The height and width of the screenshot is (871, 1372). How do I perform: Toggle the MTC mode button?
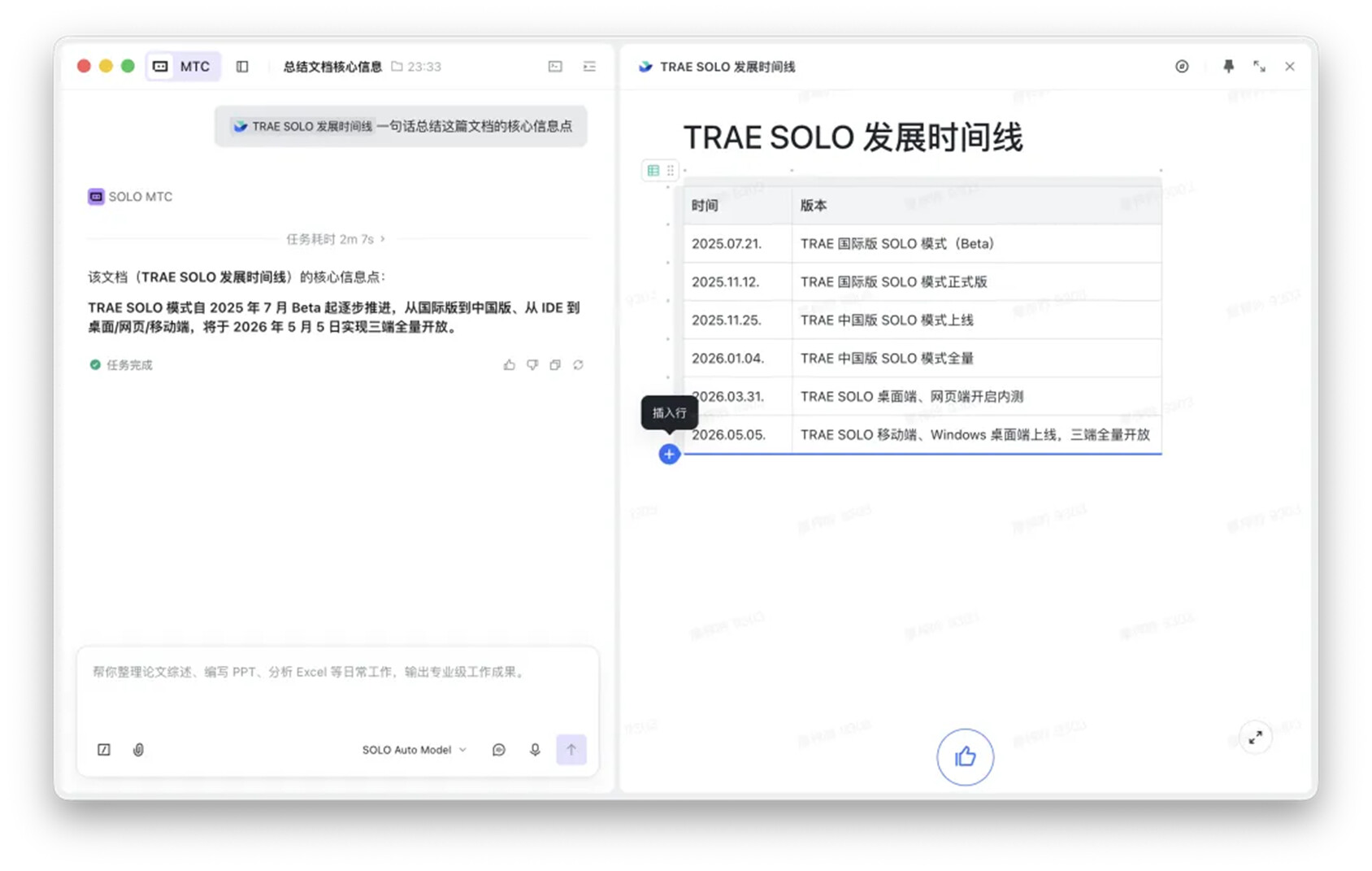pos(182,67)
